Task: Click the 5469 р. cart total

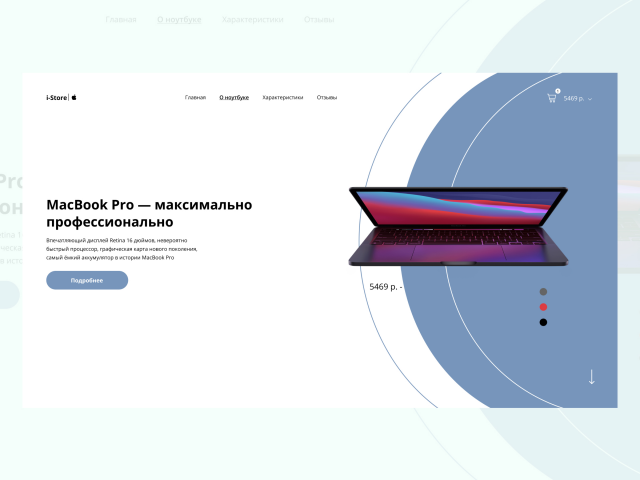Action: [x=573, y=98]
